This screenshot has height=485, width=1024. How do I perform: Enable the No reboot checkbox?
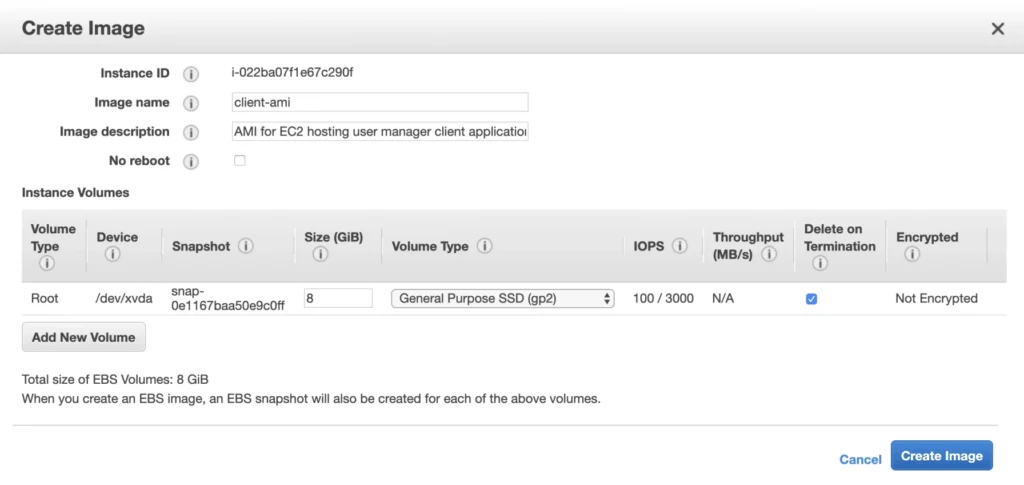click(x=240, y=161)
